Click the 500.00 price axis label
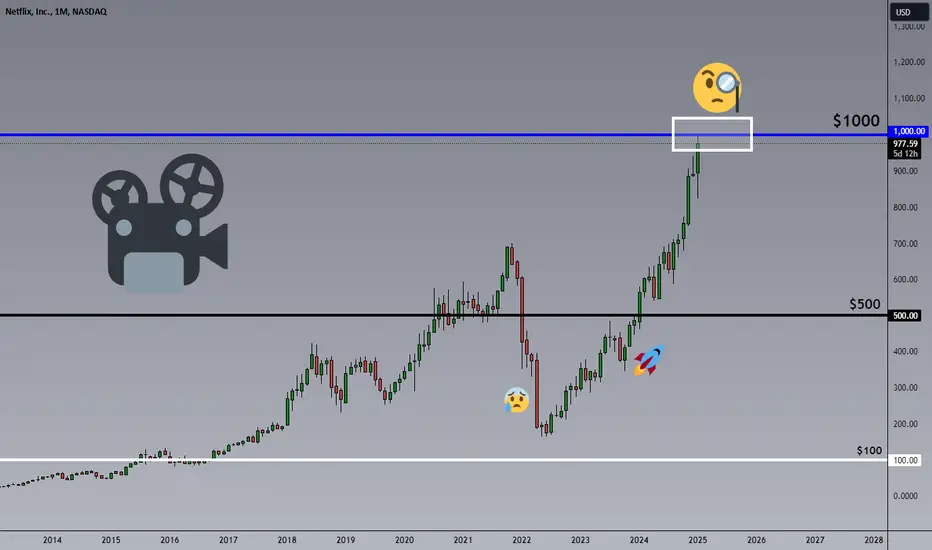Image resolution: width=932 pixels, height=550 pixels. [905, 316]
